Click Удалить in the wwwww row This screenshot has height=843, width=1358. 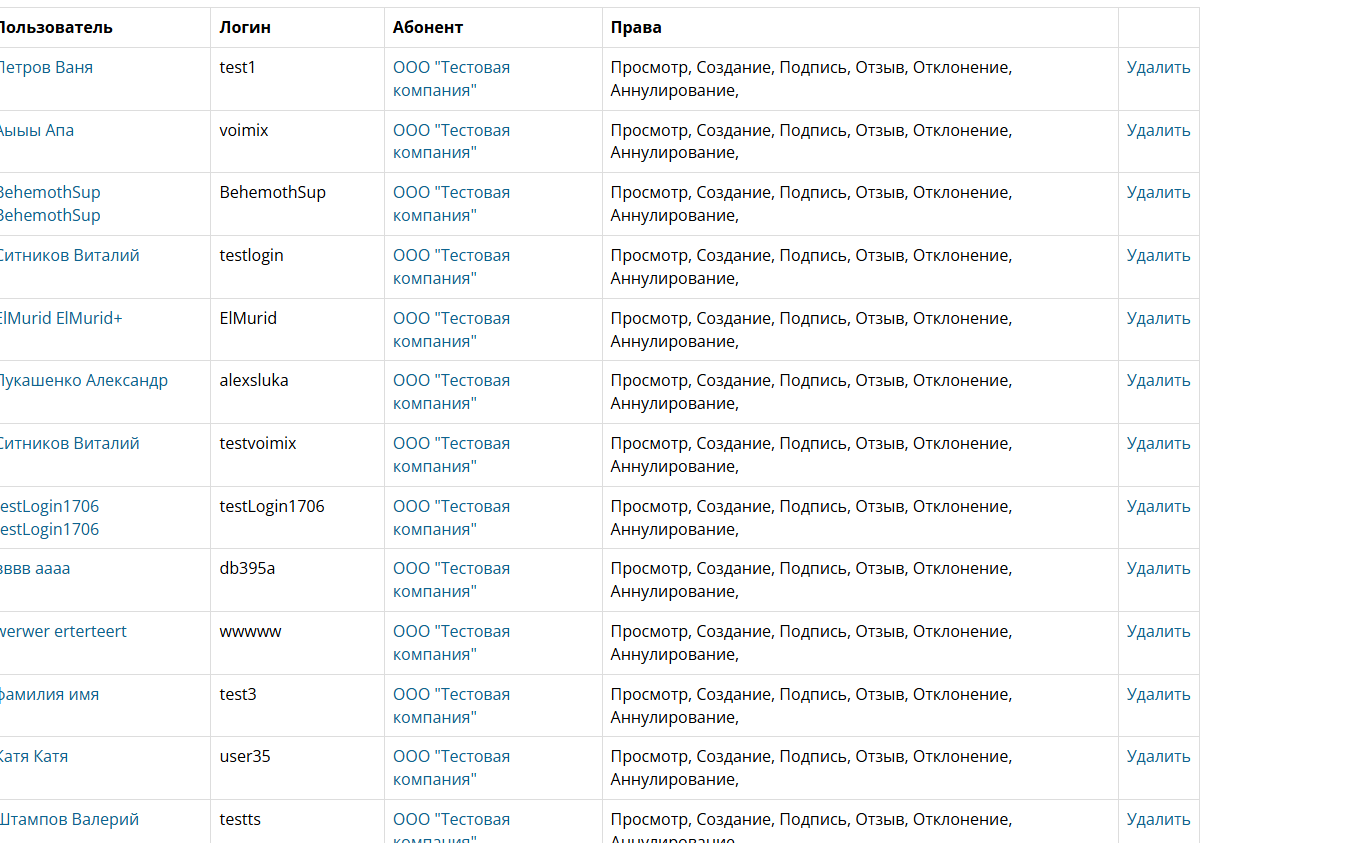(x=1158, y=632)
